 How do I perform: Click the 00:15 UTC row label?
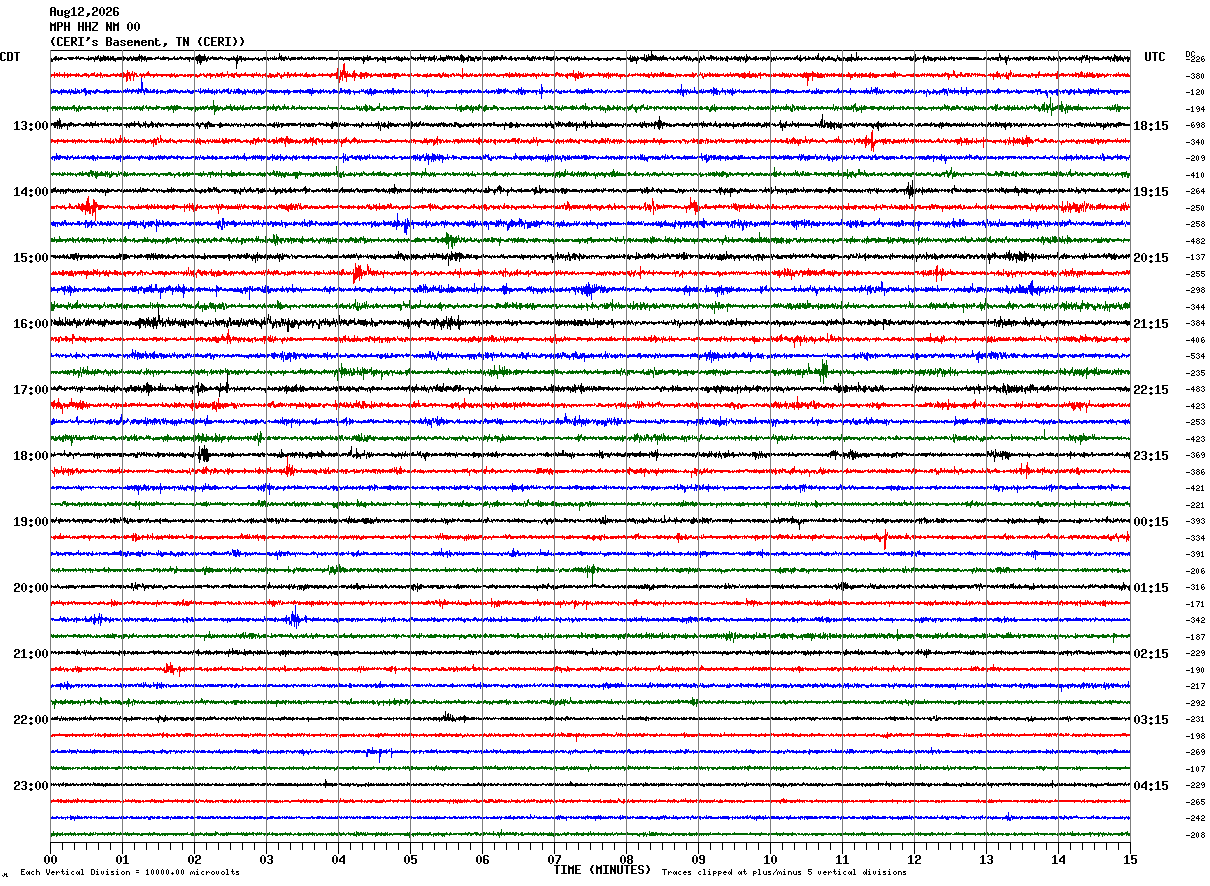tap(1151, 522)
